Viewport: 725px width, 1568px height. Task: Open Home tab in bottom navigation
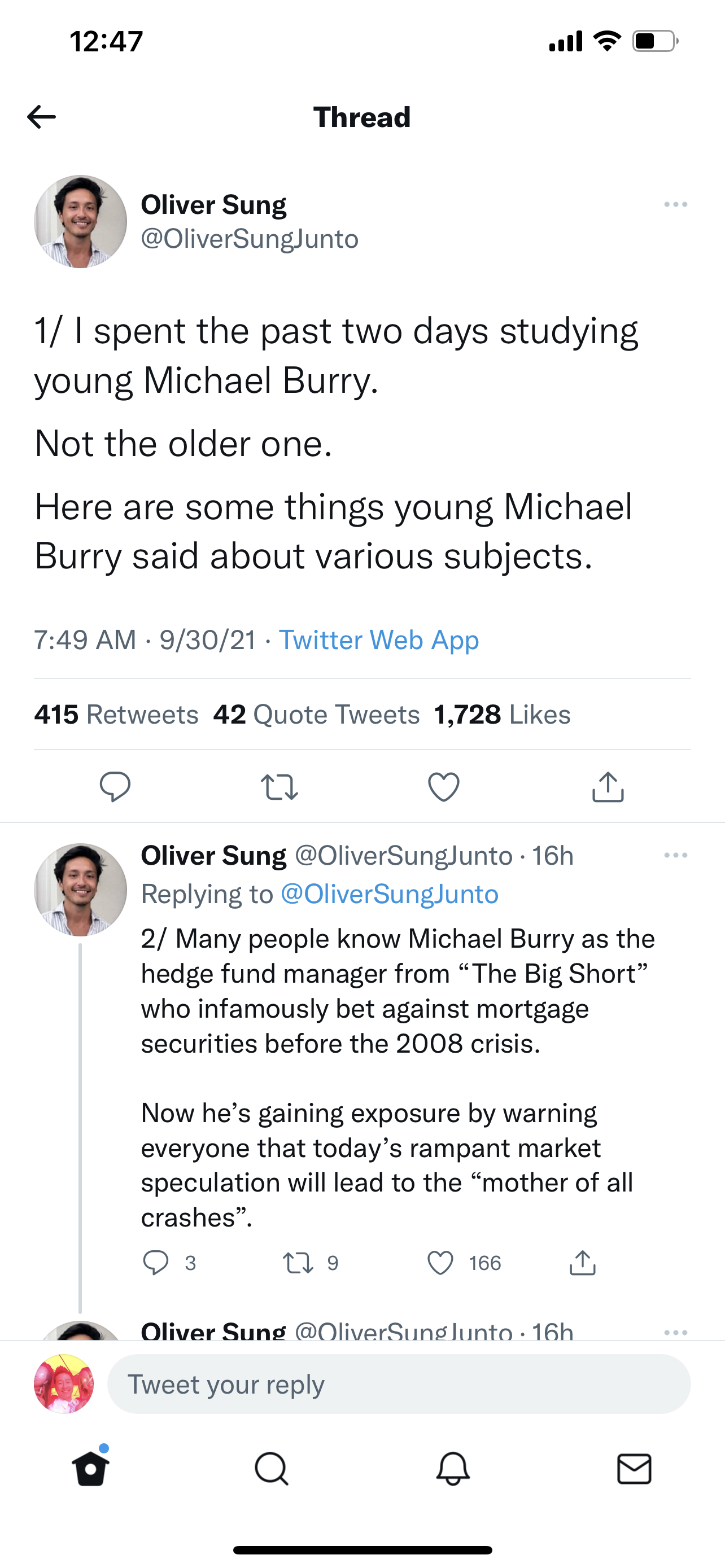click(x=91, y=1469)
